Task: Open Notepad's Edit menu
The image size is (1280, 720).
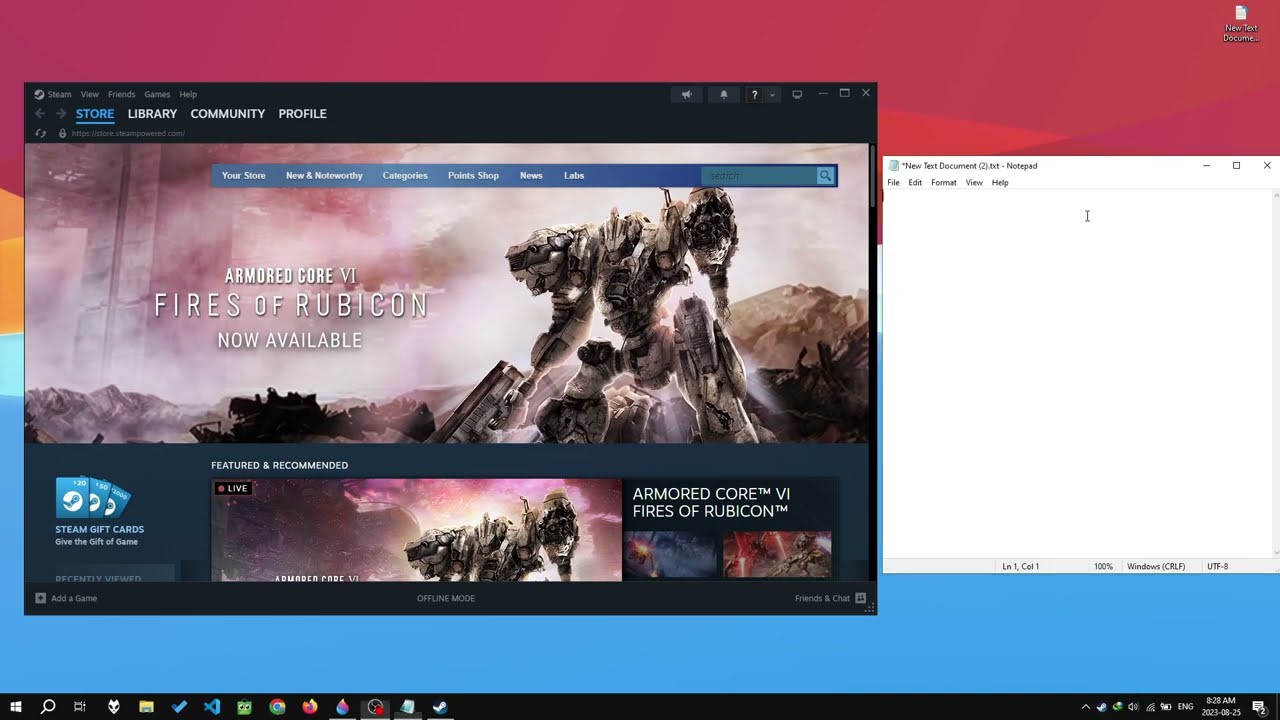Action: [915, 183]
